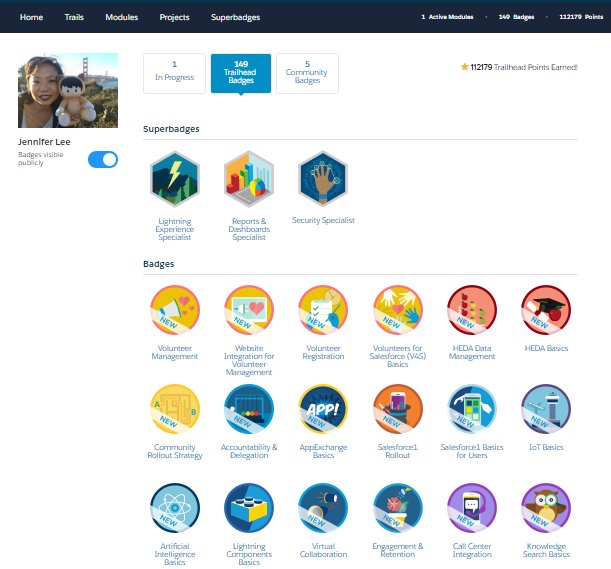The height and width of the screenshot is (569, 611).
Task: Click the Reports & Dashboards Specialist label
Action: [x=249, y=229]
